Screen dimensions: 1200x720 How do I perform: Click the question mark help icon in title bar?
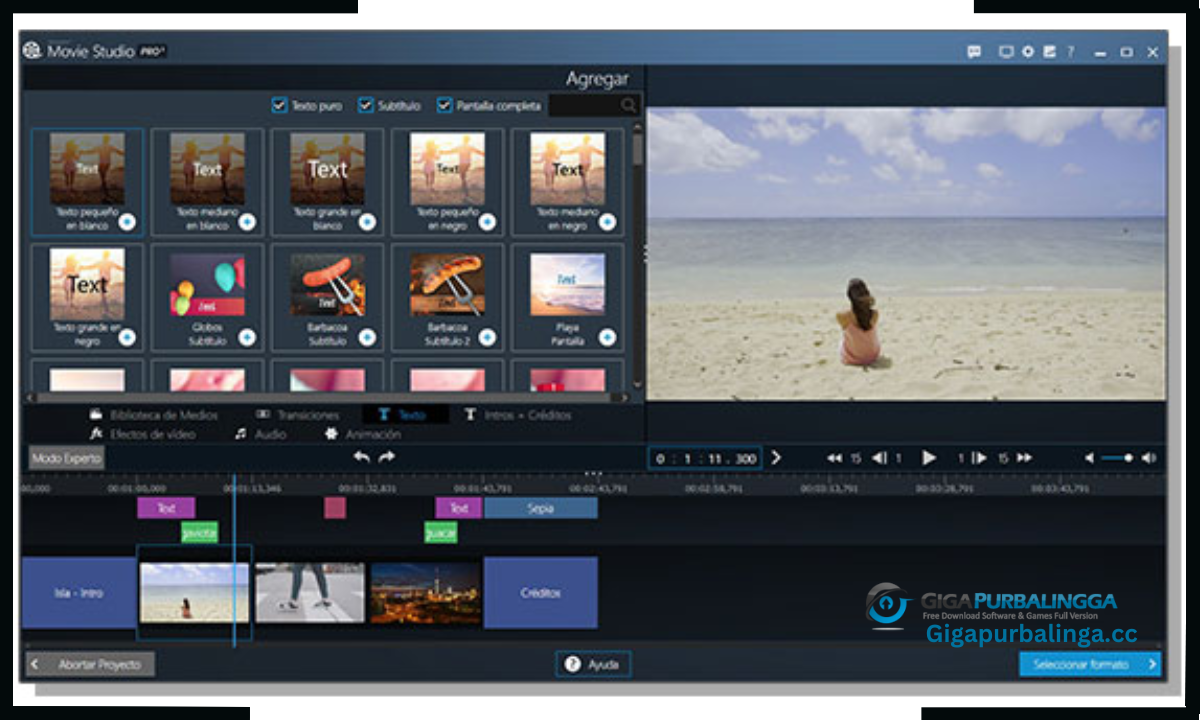(1071, 52)
